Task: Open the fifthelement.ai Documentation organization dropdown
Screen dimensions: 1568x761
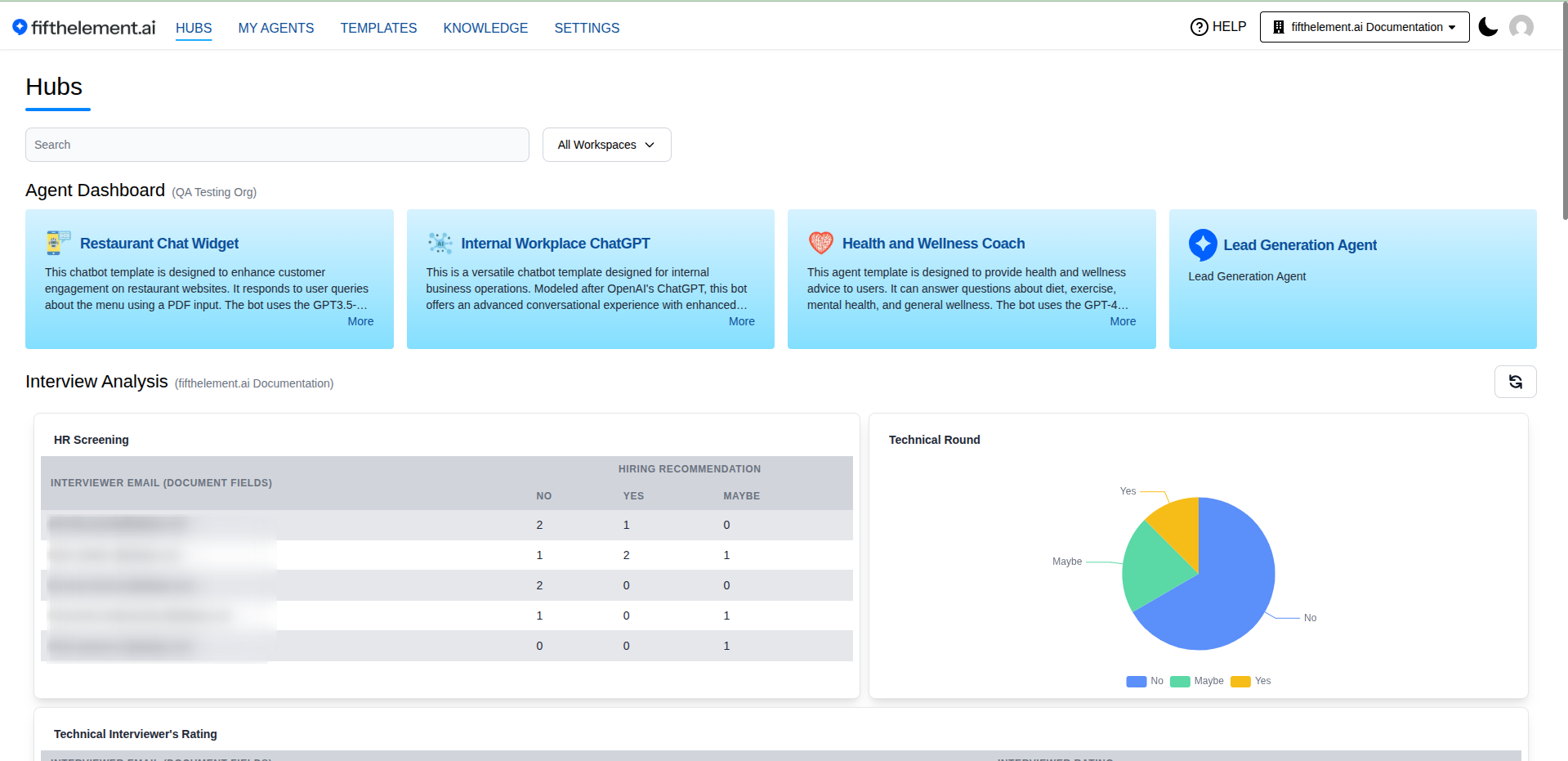Action: pyautogui.click(x=1365, y=27)
